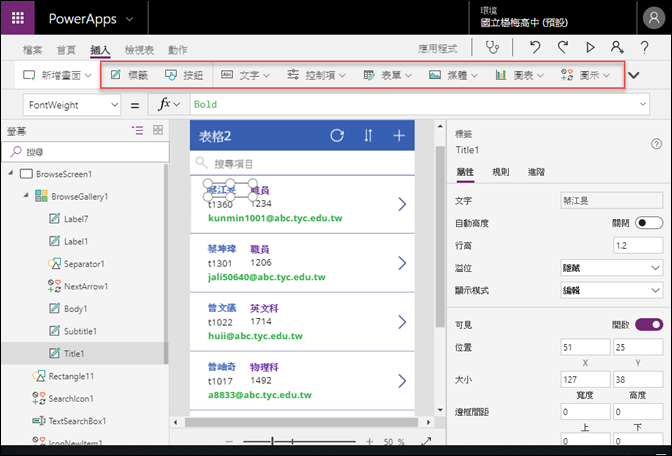672x456 pixels.
Task: Click the plus add icon in 表格2 header
Action: click(x=399, y=135)
